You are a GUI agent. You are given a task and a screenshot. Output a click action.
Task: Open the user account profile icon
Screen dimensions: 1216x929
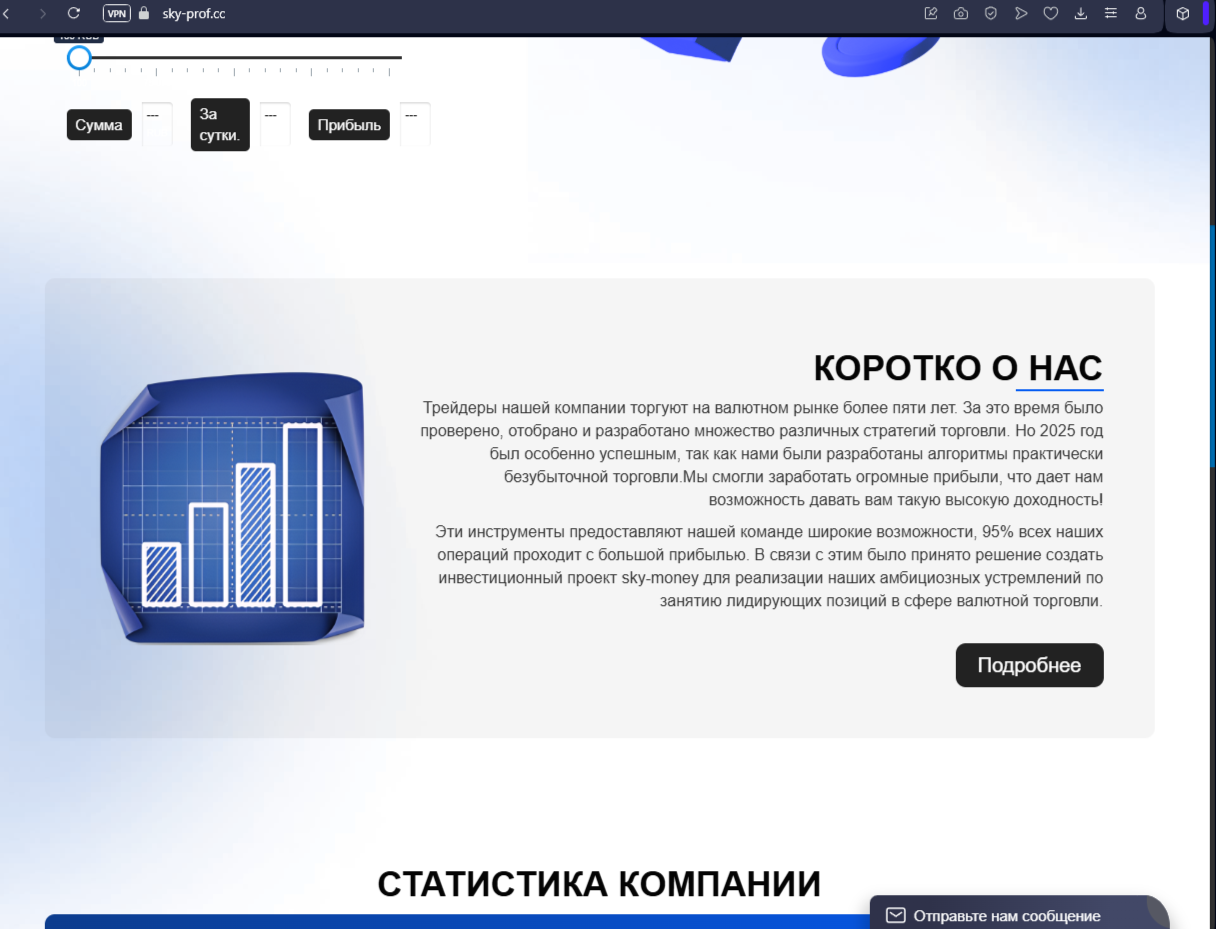click(1141, 14)
